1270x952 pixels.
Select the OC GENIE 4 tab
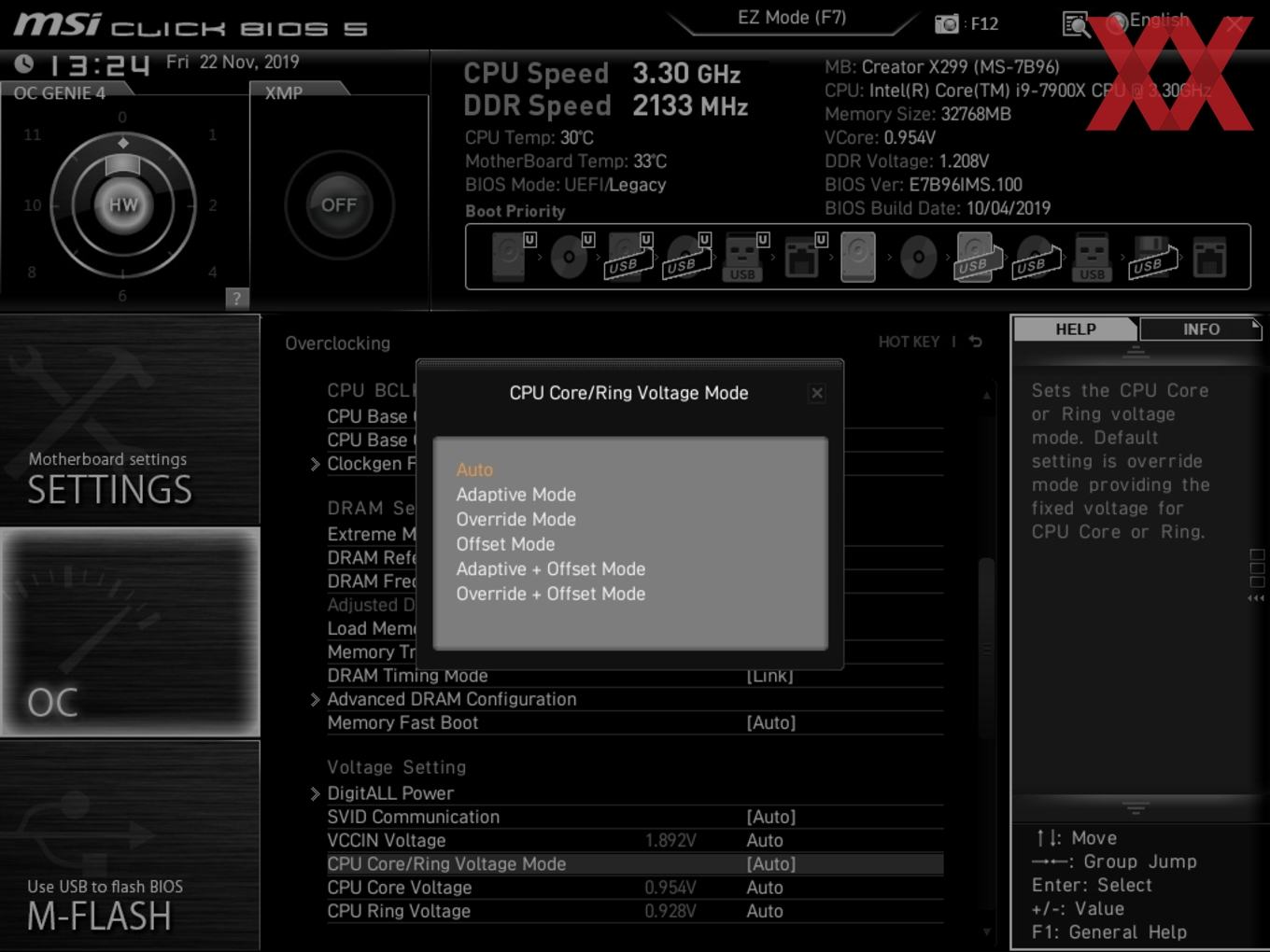(62, 92)
